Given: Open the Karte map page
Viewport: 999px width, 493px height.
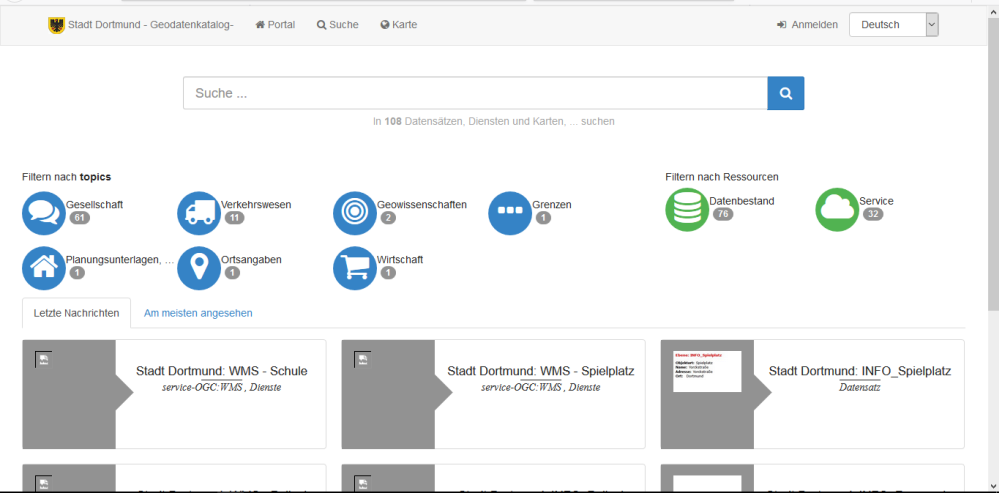Looking at the screenshot, I should (399, 25).
